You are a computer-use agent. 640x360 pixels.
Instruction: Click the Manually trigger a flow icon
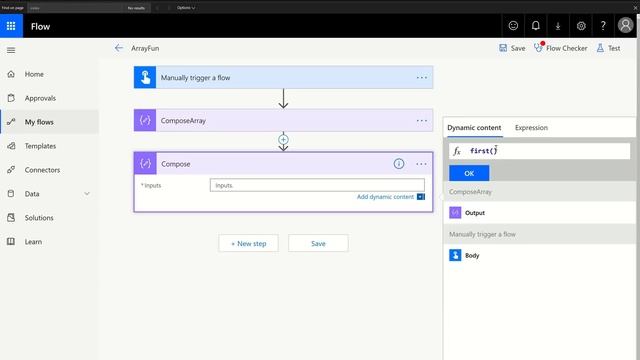click(x=145, y=78)
